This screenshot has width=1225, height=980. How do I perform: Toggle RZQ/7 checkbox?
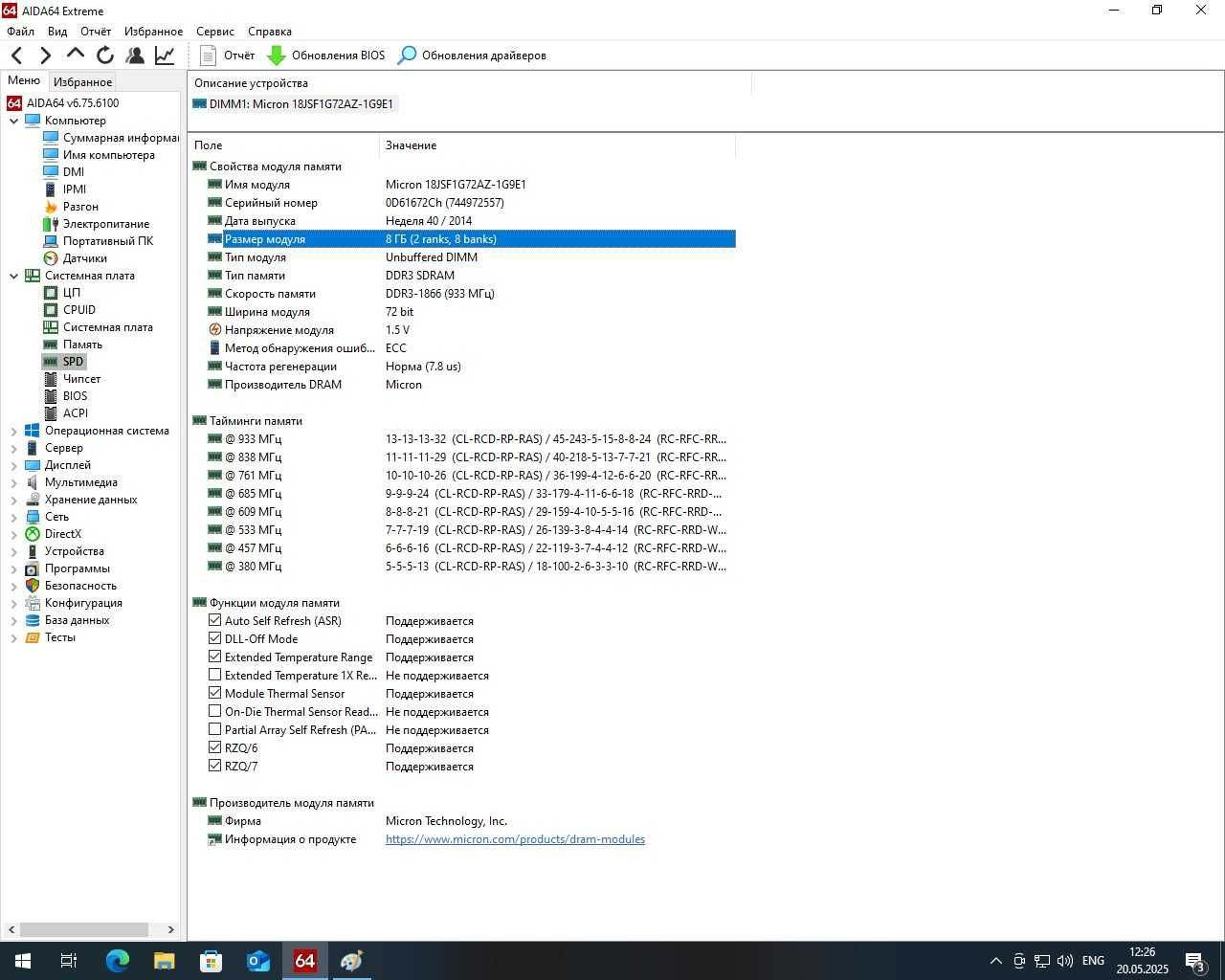[x=214, y=766]
